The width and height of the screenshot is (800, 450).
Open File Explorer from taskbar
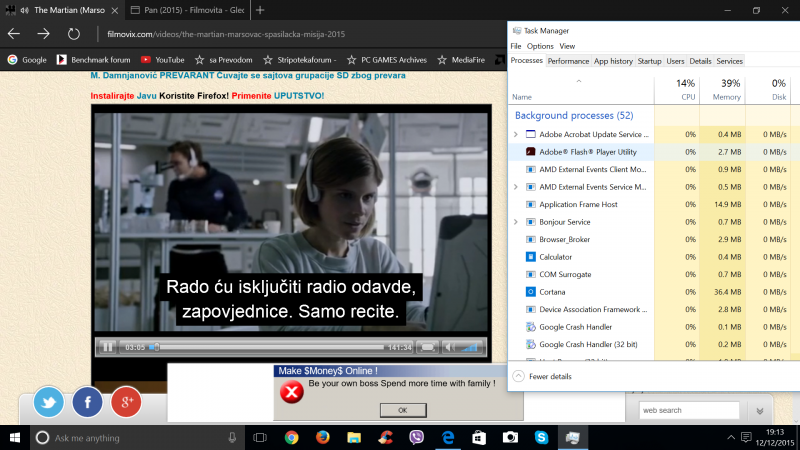pos(354,438)
